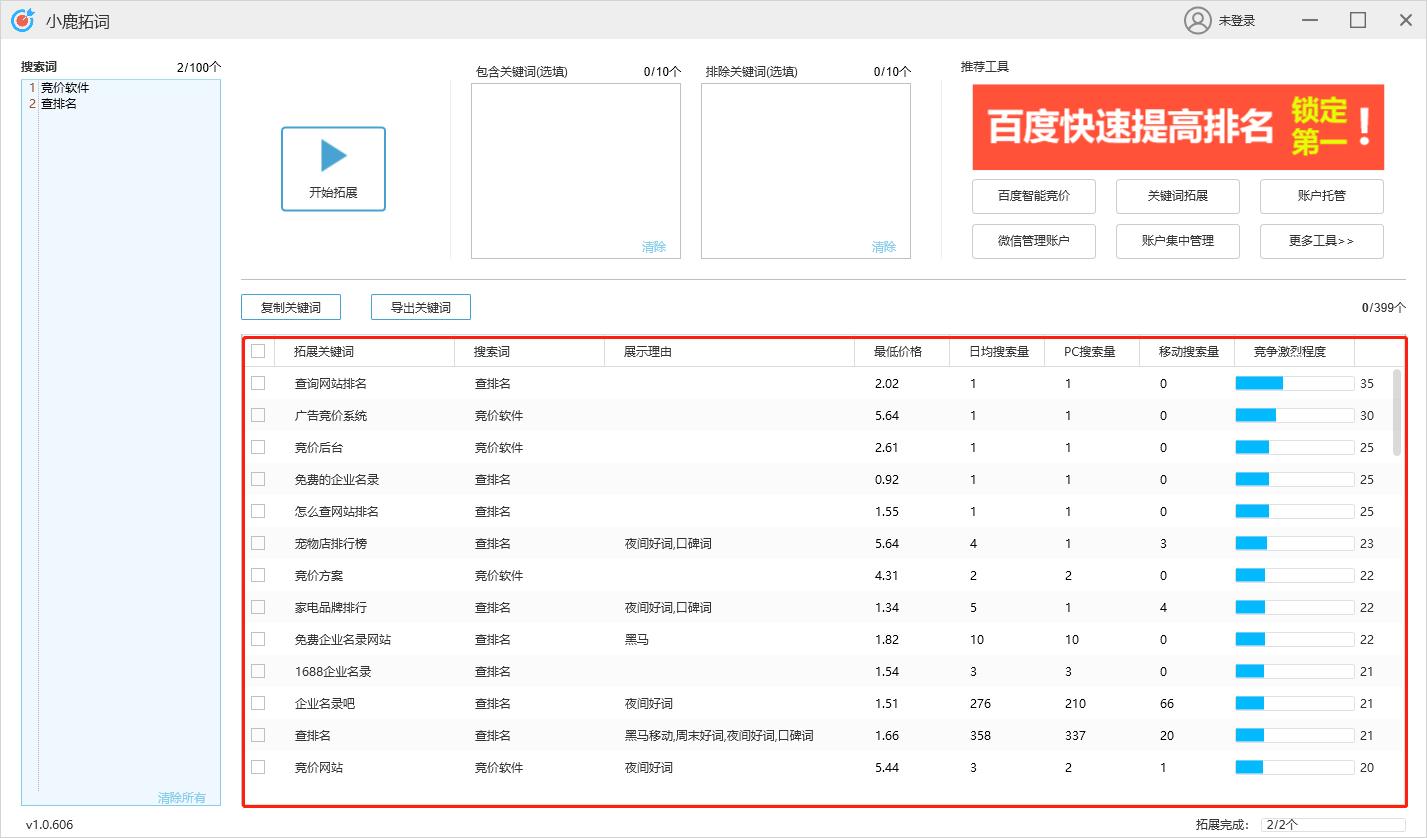Sort by 展示理由 column header
The width and height of the screenshot is (1427, 838).
729,352
